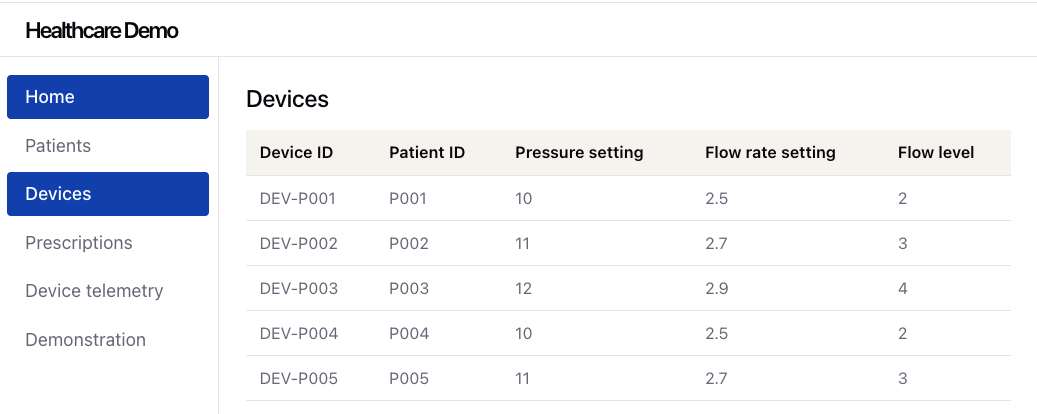Click the Healthcare Demo title
Viewport: 1037px width, 414px height.
(102, 31)
